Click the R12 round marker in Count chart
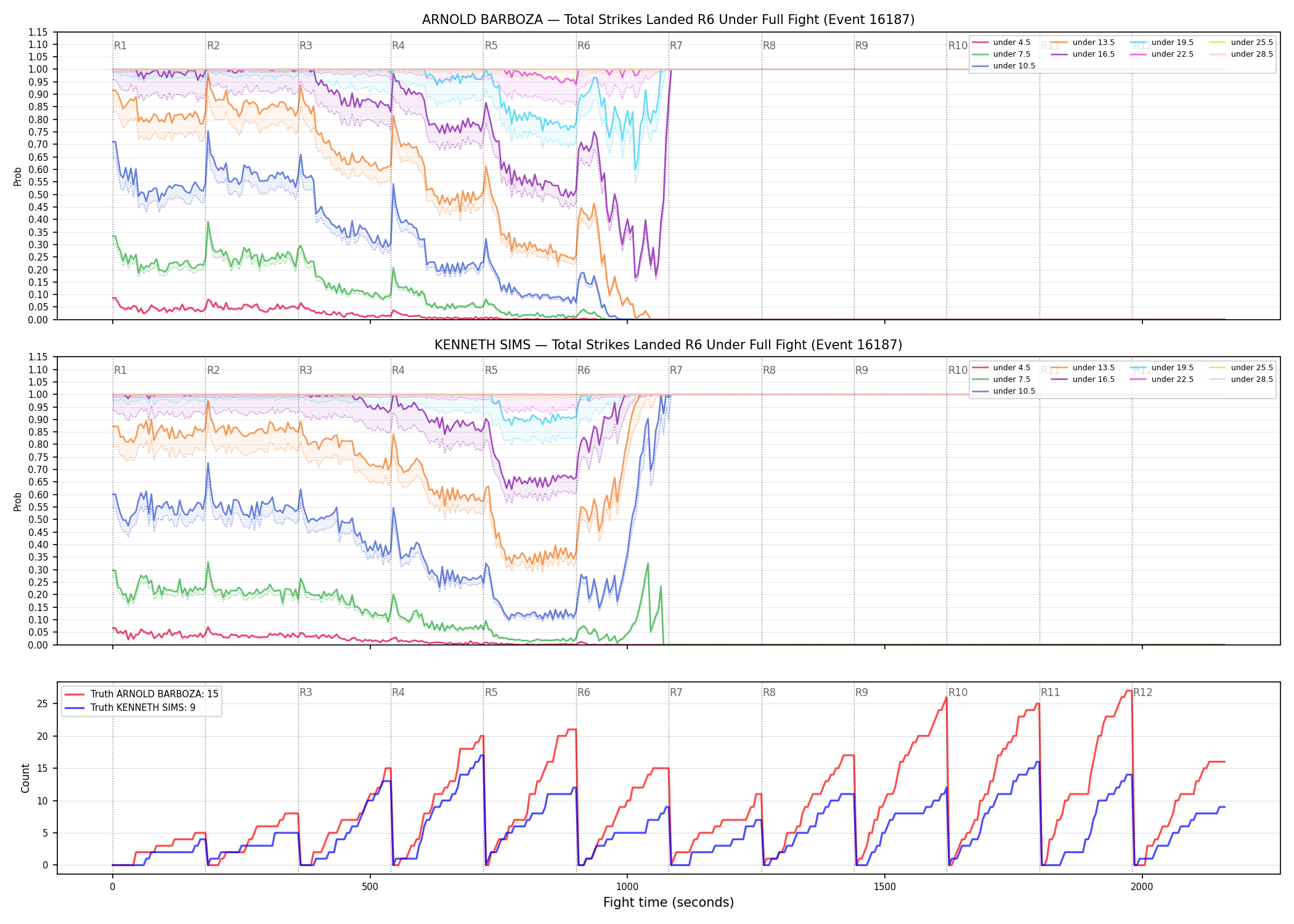 pos(1142,692)
